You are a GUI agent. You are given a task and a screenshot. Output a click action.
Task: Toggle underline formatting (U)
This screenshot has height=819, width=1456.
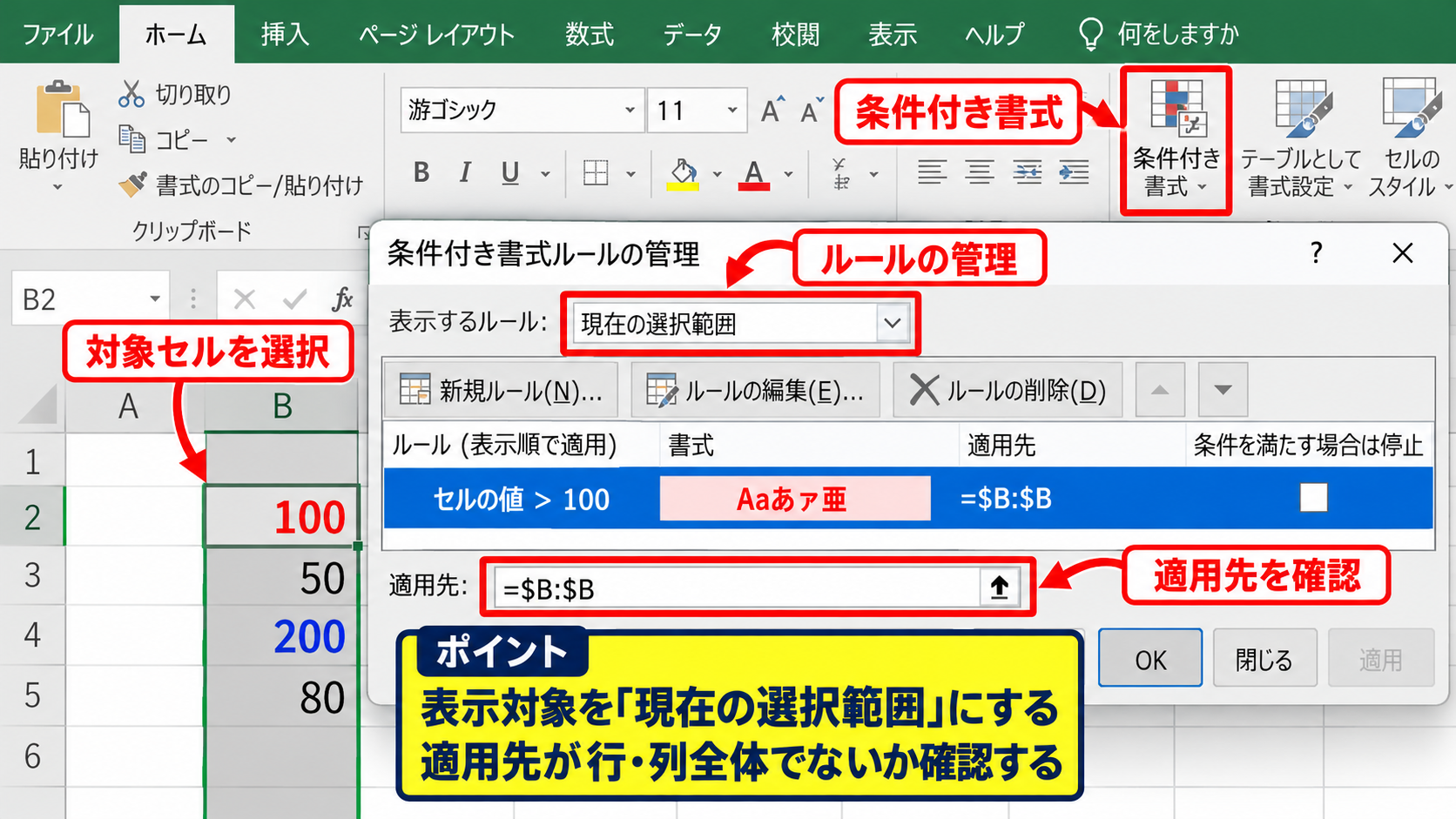coord(510,173)
